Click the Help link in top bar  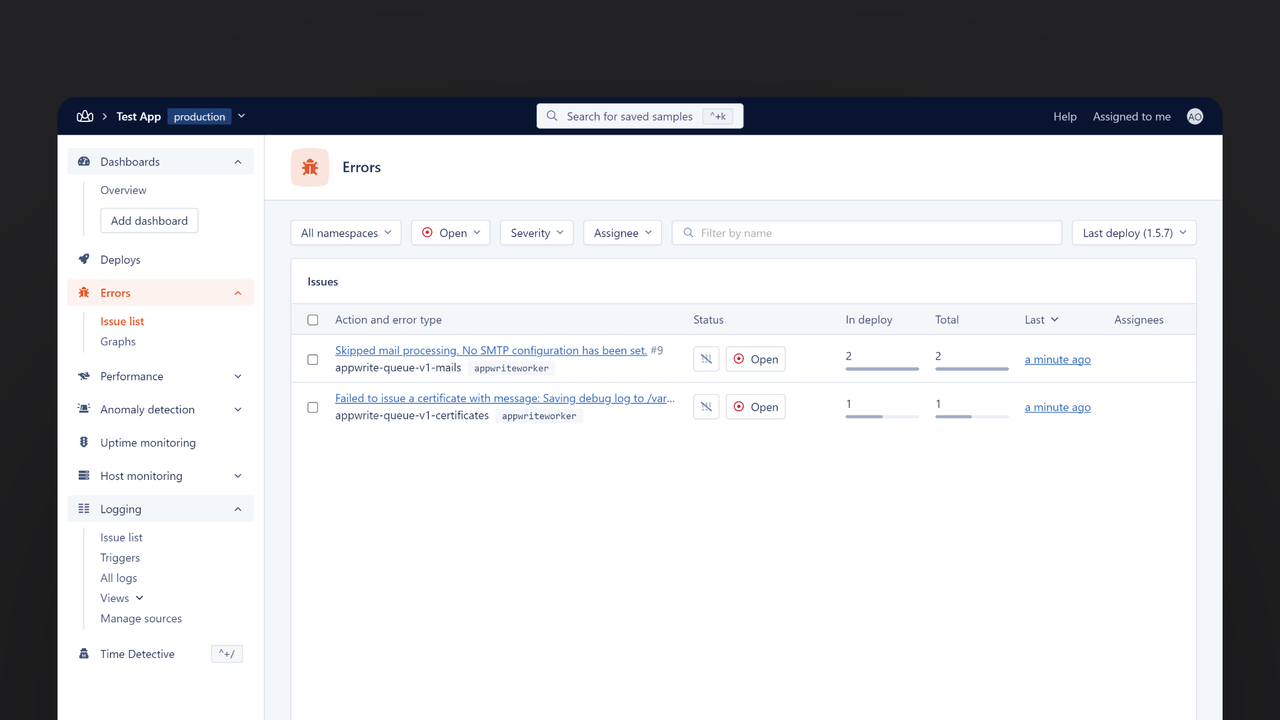coord(1065,117)
